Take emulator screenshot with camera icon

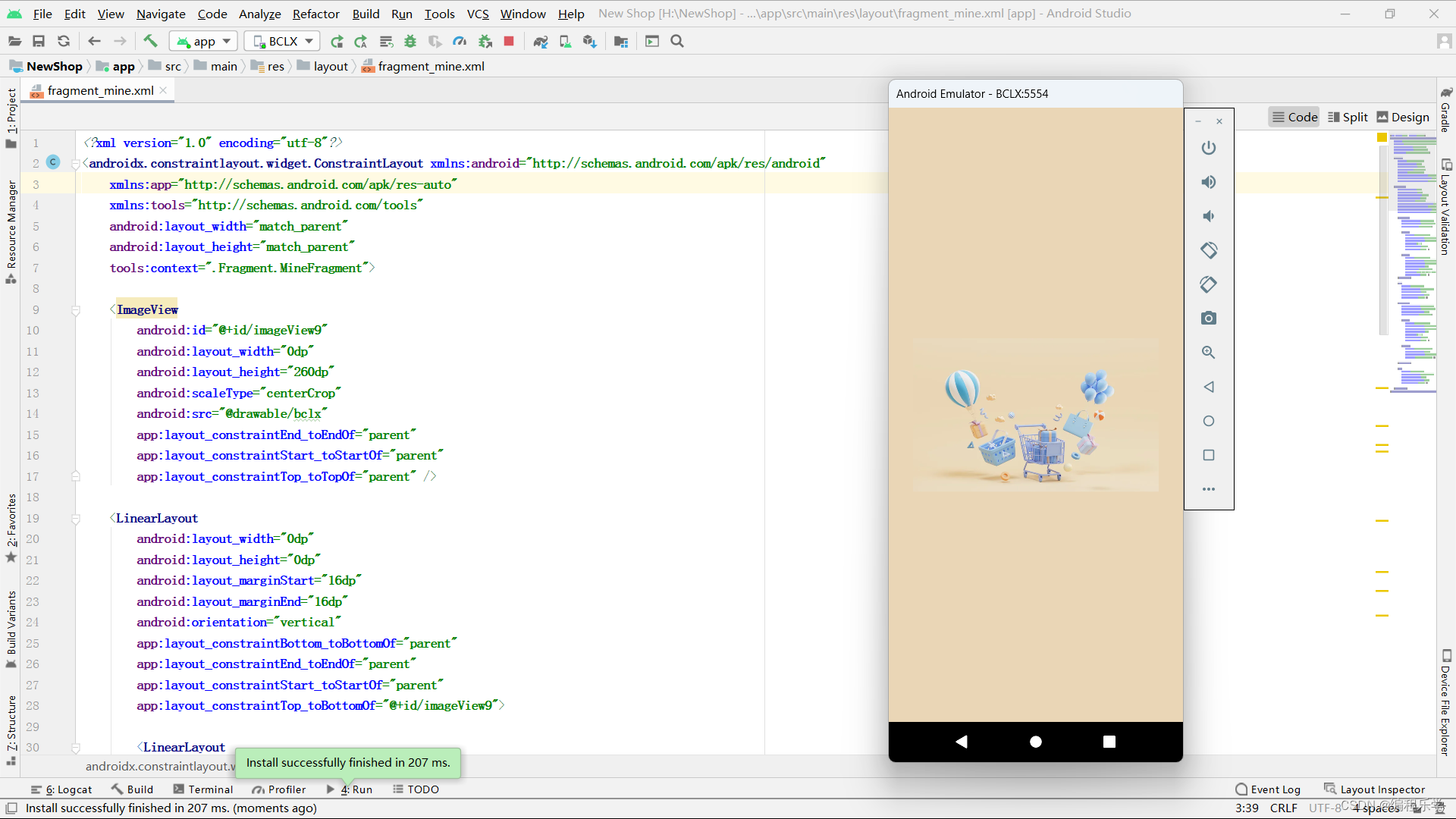click(x=1209, y=318)
